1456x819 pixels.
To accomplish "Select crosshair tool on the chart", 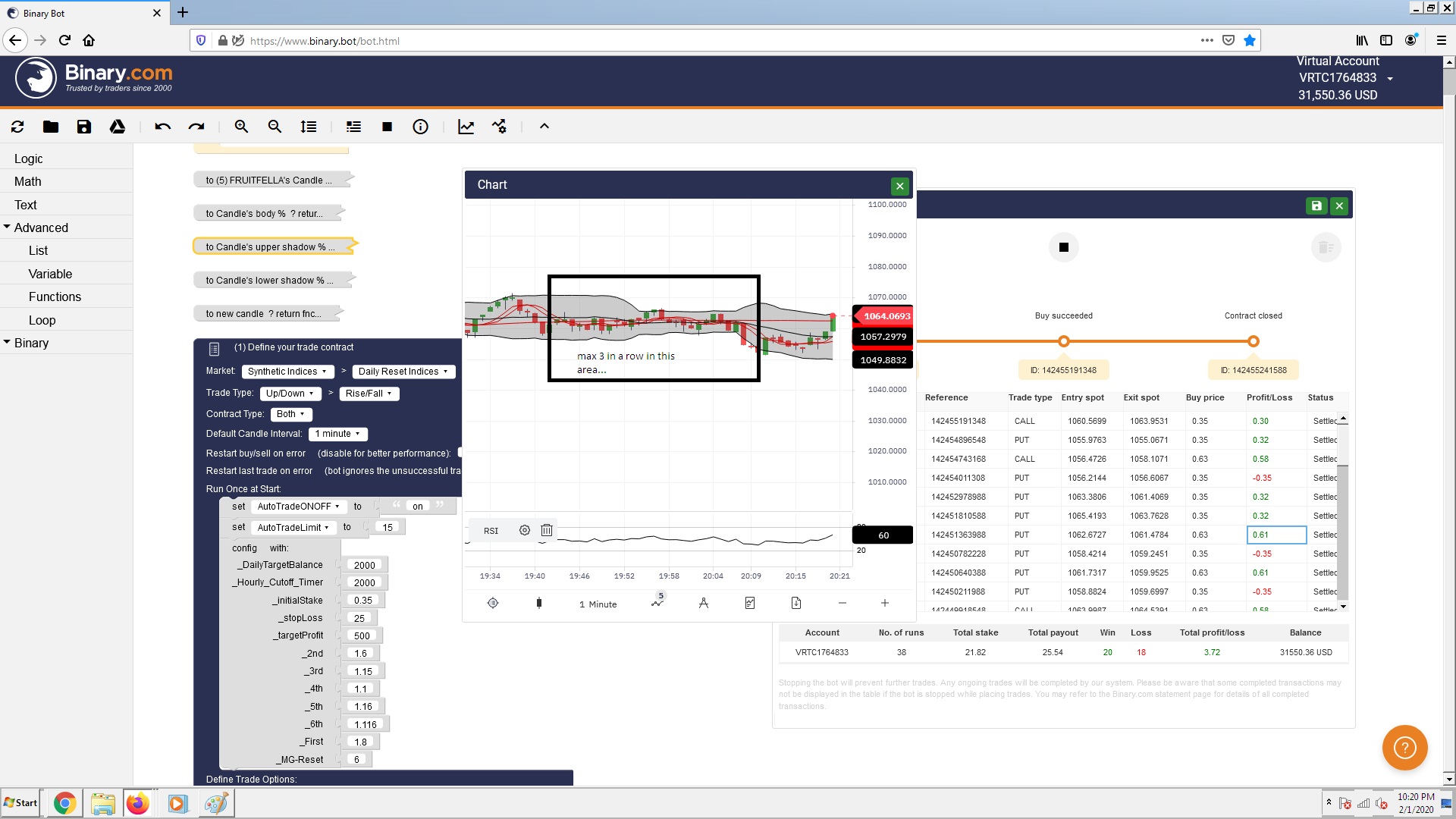I will coord(494,603).
